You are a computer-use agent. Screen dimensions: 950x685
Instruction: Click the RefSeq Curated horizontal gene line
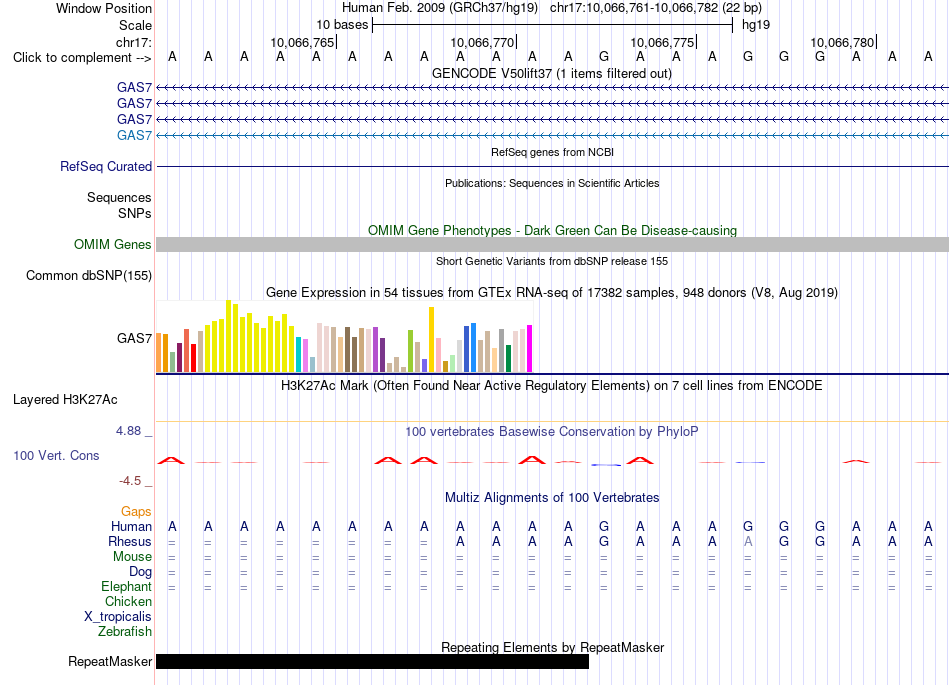click(x=552, y=167)
